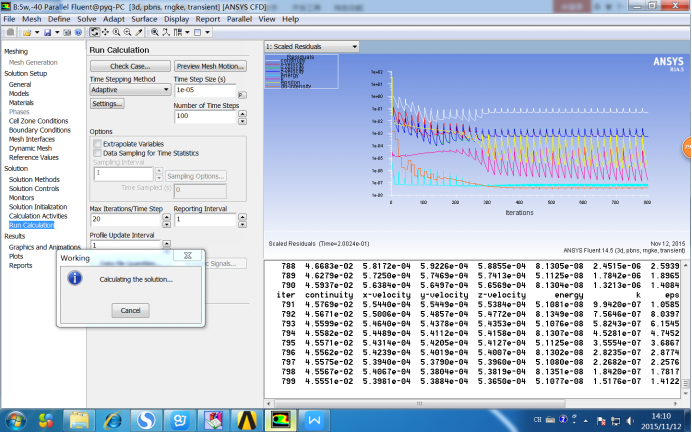The height and width of the screenshot is (432, 692).
Task: Select the translate/pan arrows tool
Action: pos(105,32)
